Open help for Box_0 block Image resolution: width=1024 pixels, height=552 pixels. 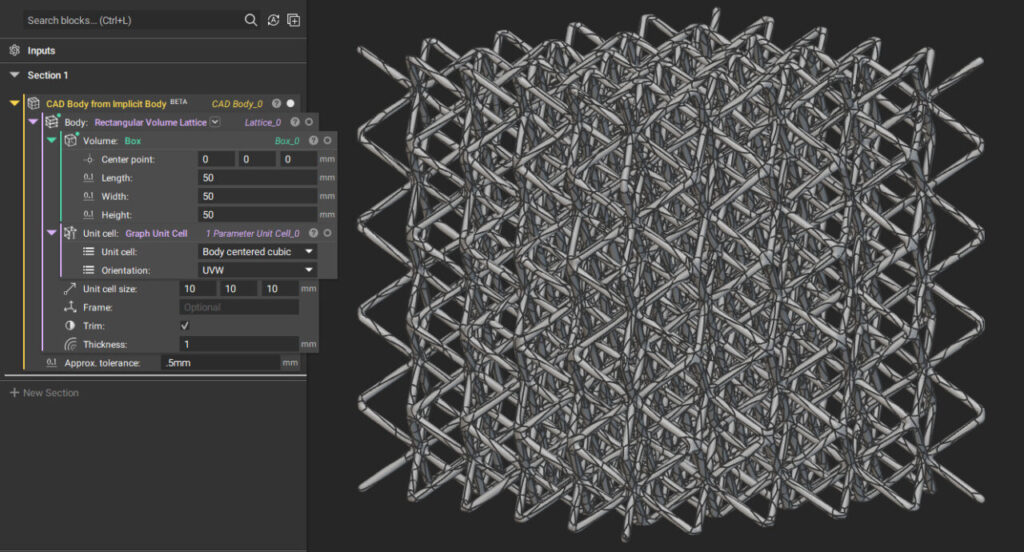(x=313, y=140)
